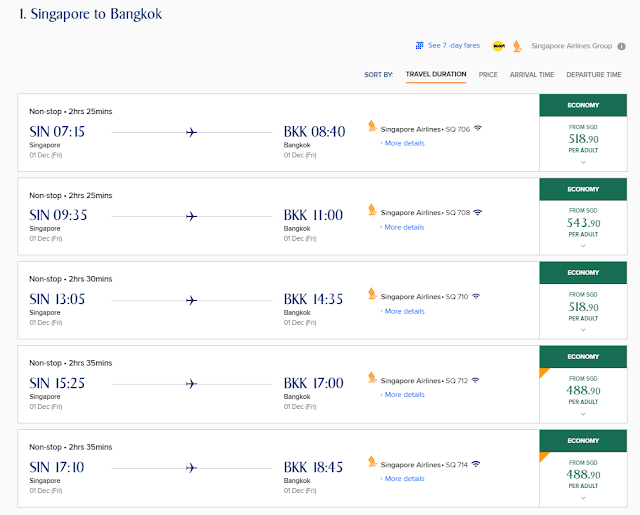Click the Wi-Fi icon for flight SQ 710
Image resolution: width=640 pixels, height=515 pixels.
pos(478,297)
